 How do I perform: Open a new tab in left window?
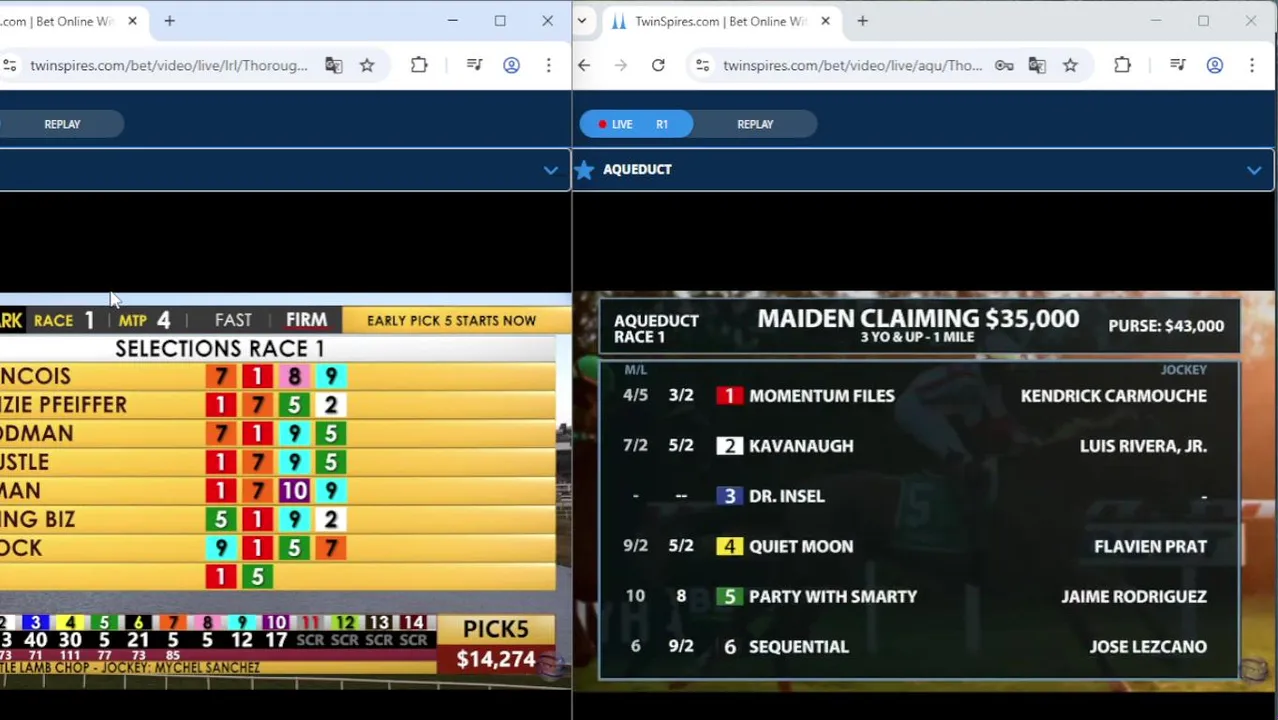click(169, 21)
